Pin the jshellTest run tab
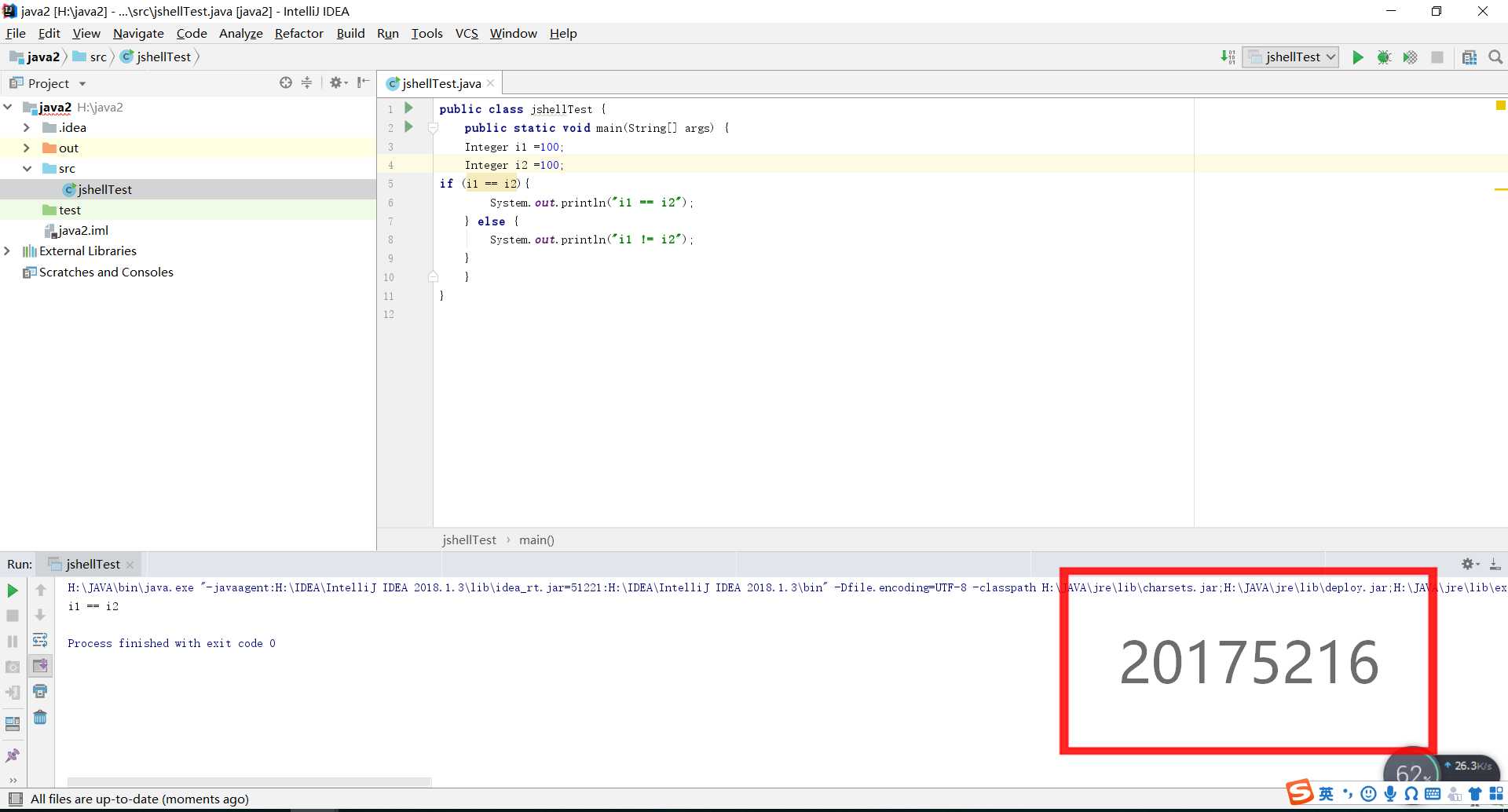 click(13, 755)
